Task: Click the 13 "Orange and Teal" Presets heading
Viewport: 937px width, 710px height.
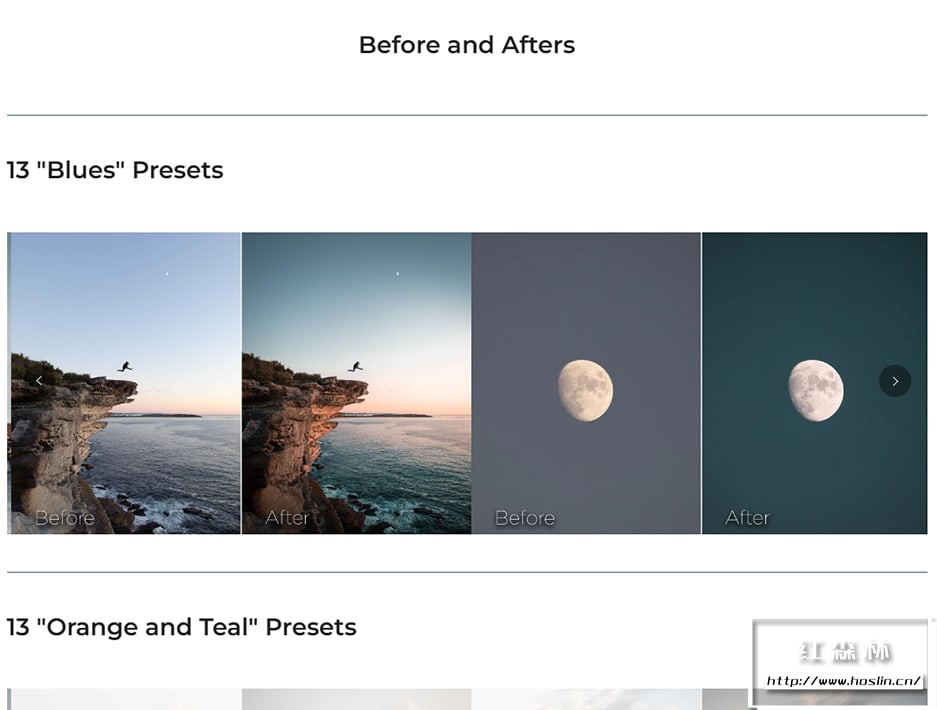Action: coord(182,627)
